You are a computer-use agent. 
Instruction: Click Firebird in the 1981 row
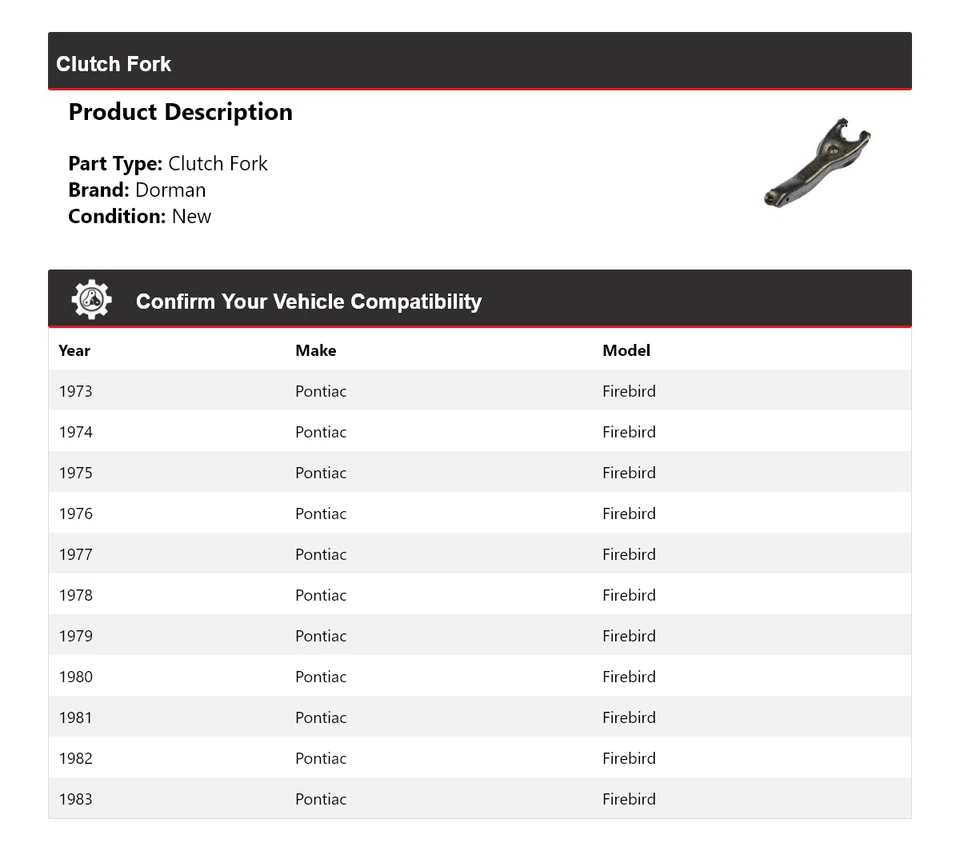click(629, 717)
